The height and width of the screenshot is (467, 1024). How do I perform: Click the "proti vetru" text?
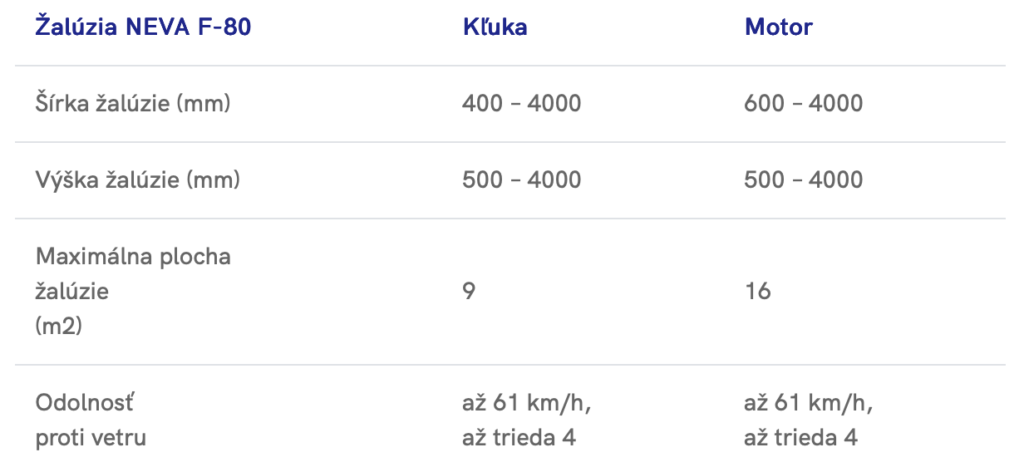[92, 437]
